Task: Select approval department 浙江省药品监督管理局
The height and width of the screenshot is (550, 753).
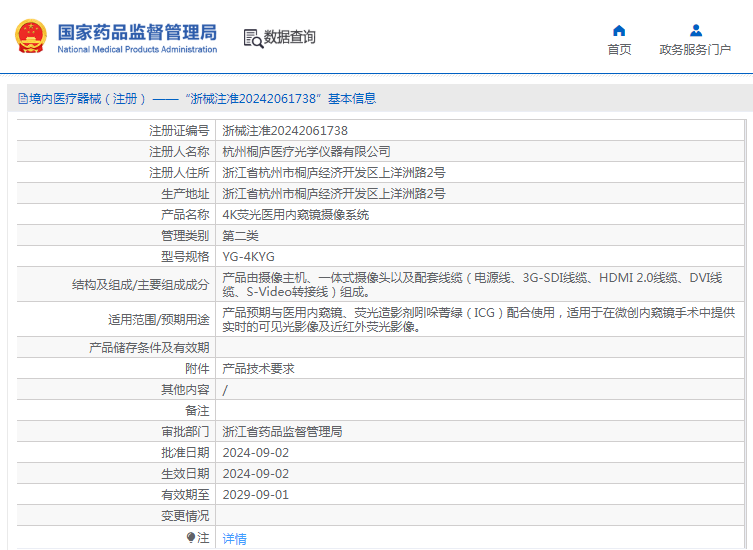Action: click(x=282, y=432)
